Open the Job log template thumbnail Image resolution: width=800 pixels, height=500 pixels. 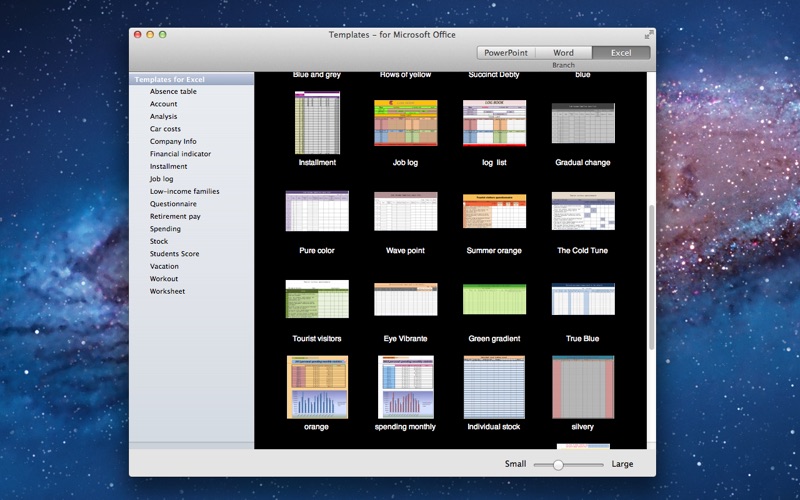tap(406, 123)
